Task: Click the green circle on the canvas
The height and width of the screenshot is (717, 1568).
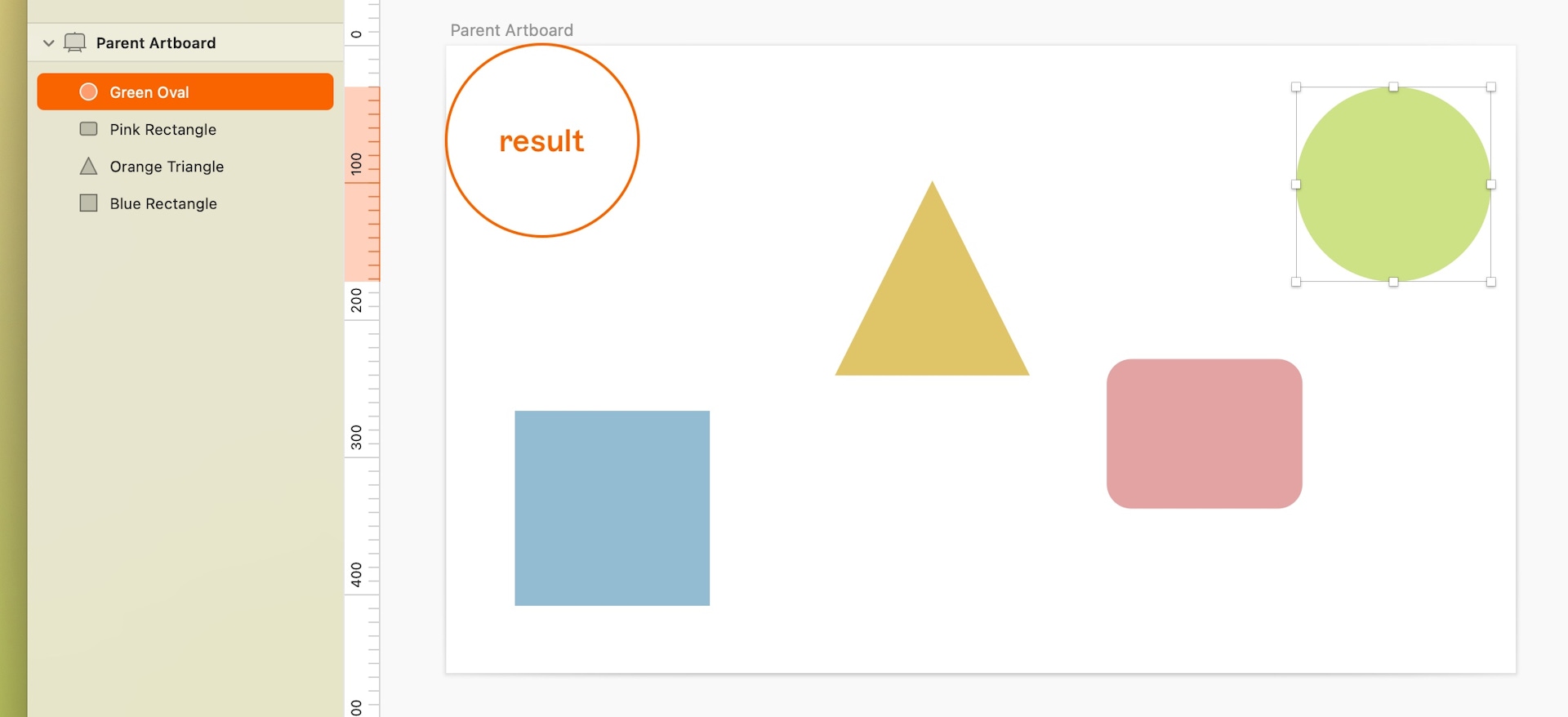Action: (1393, 185)
